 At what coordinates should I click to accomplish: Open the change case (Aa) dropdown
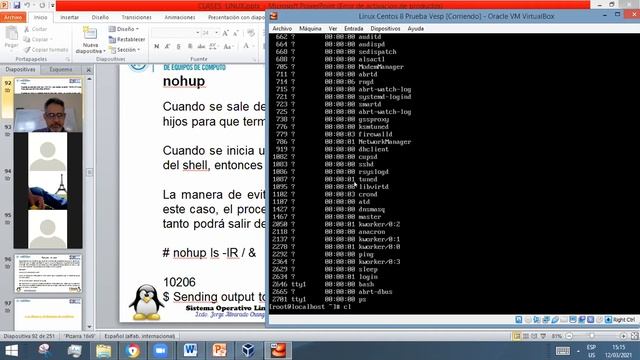(x=229, y=47)
